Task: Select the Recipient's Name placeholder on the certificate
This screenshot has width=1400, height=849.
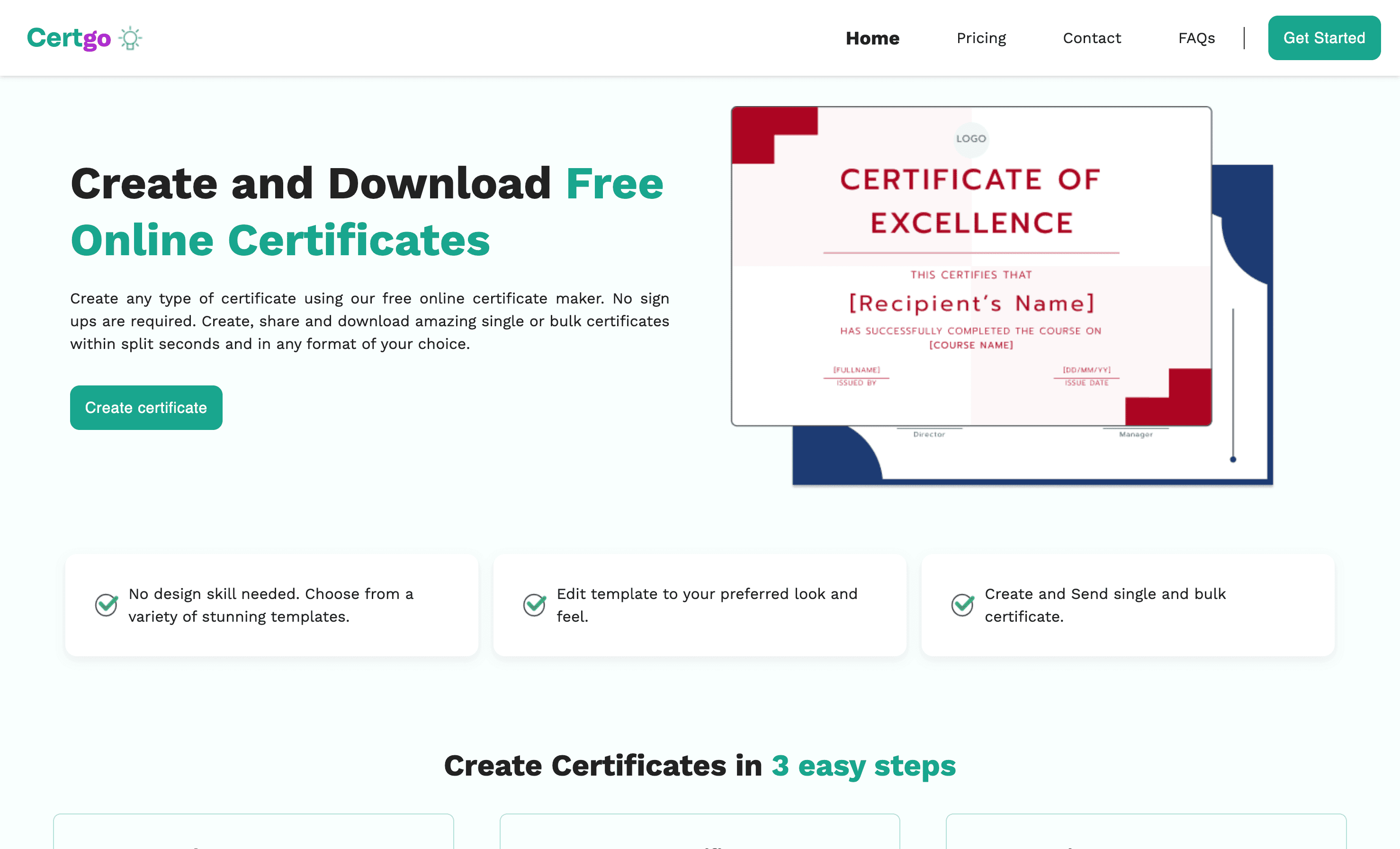Action: [x=971, y=303]
